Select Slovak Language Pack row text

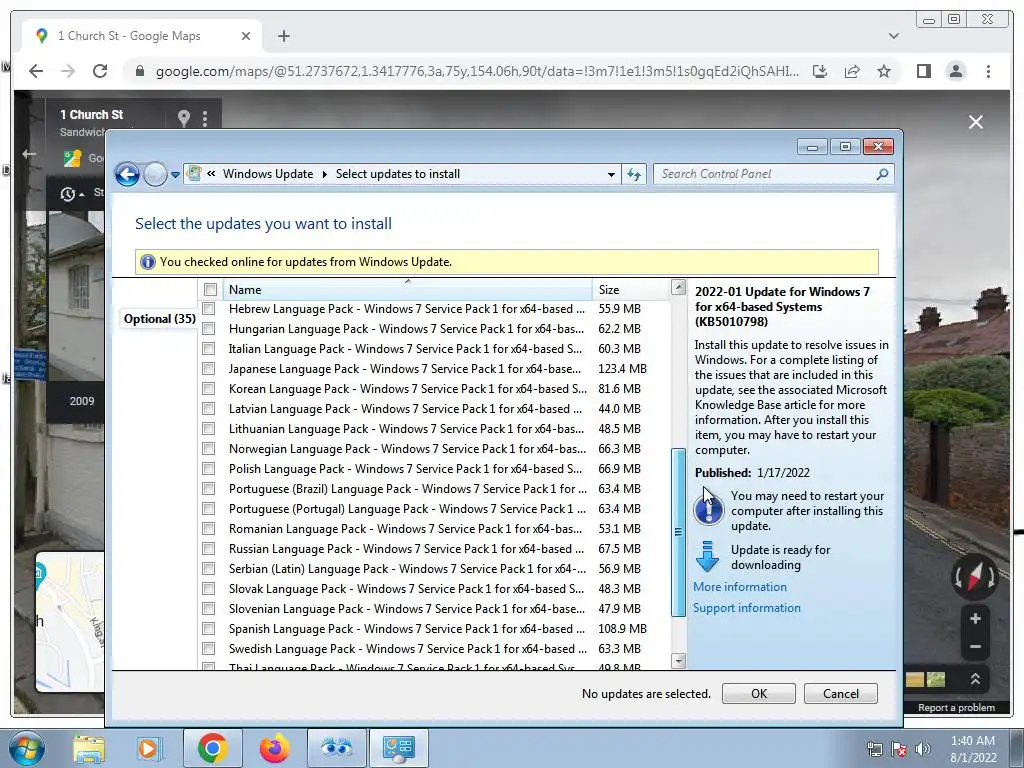tap(406, 588)
